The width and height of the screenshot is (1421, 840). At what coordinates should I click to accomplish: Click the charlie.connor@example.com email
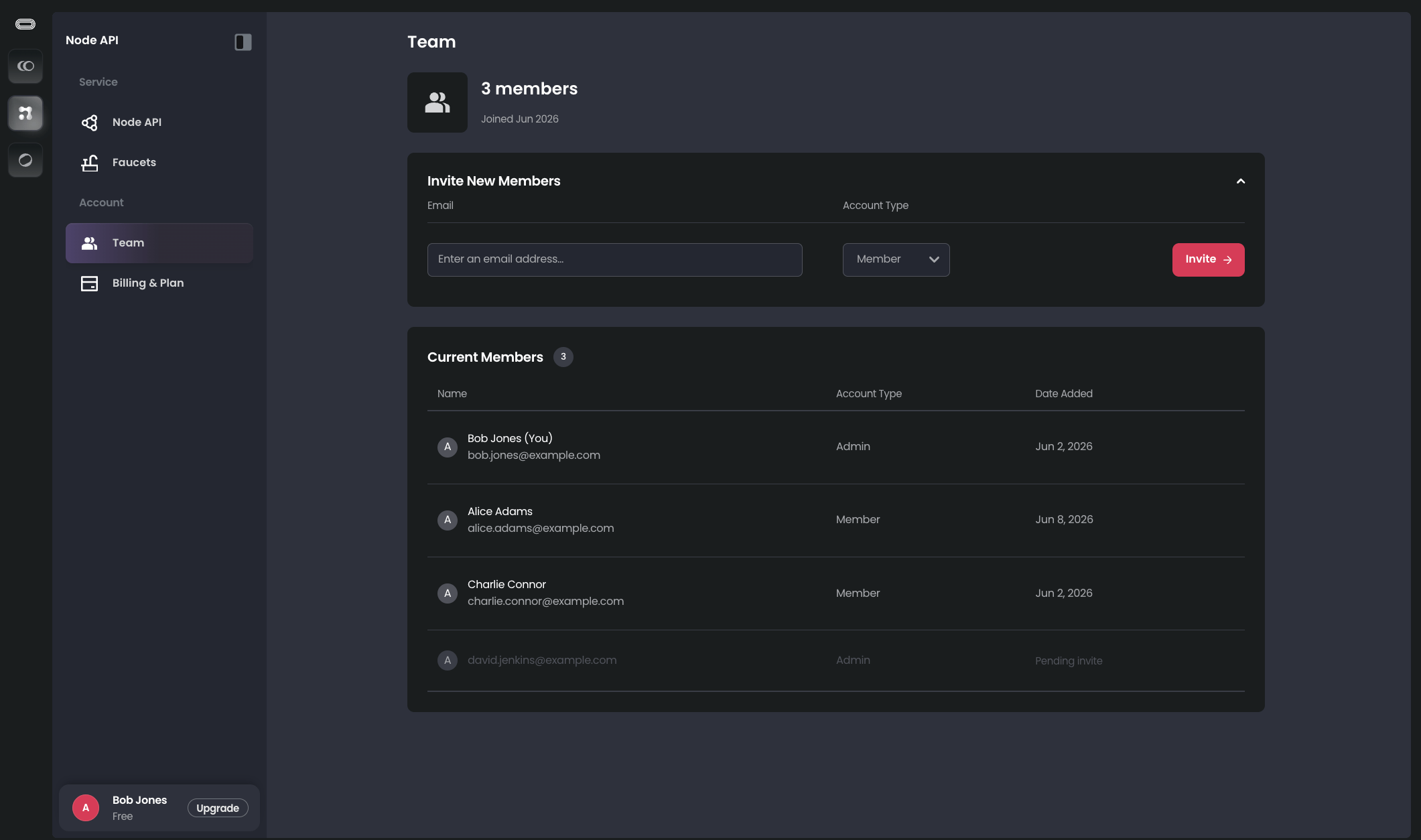pos(546,602)
